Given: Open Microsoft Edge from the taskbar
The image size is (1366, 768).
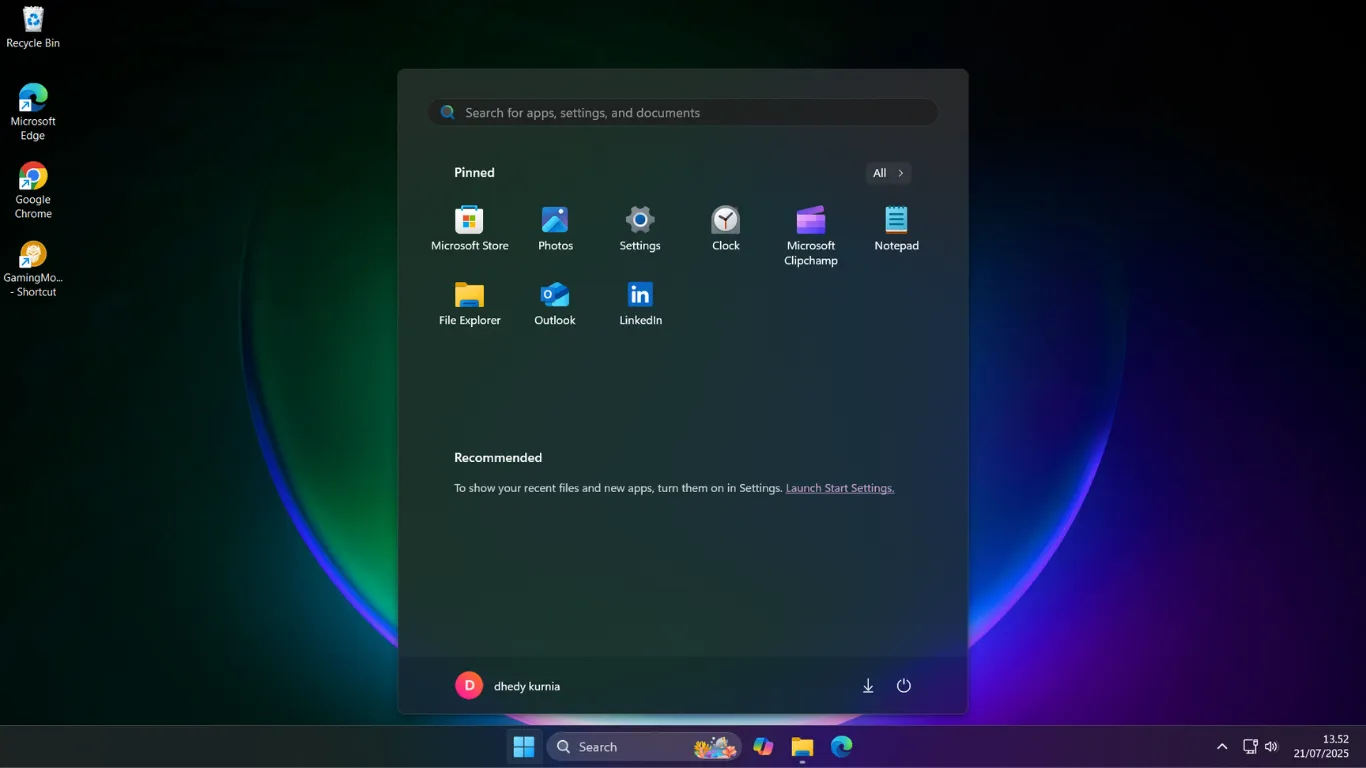Looking at the screenshot, I should click(841, 746).
